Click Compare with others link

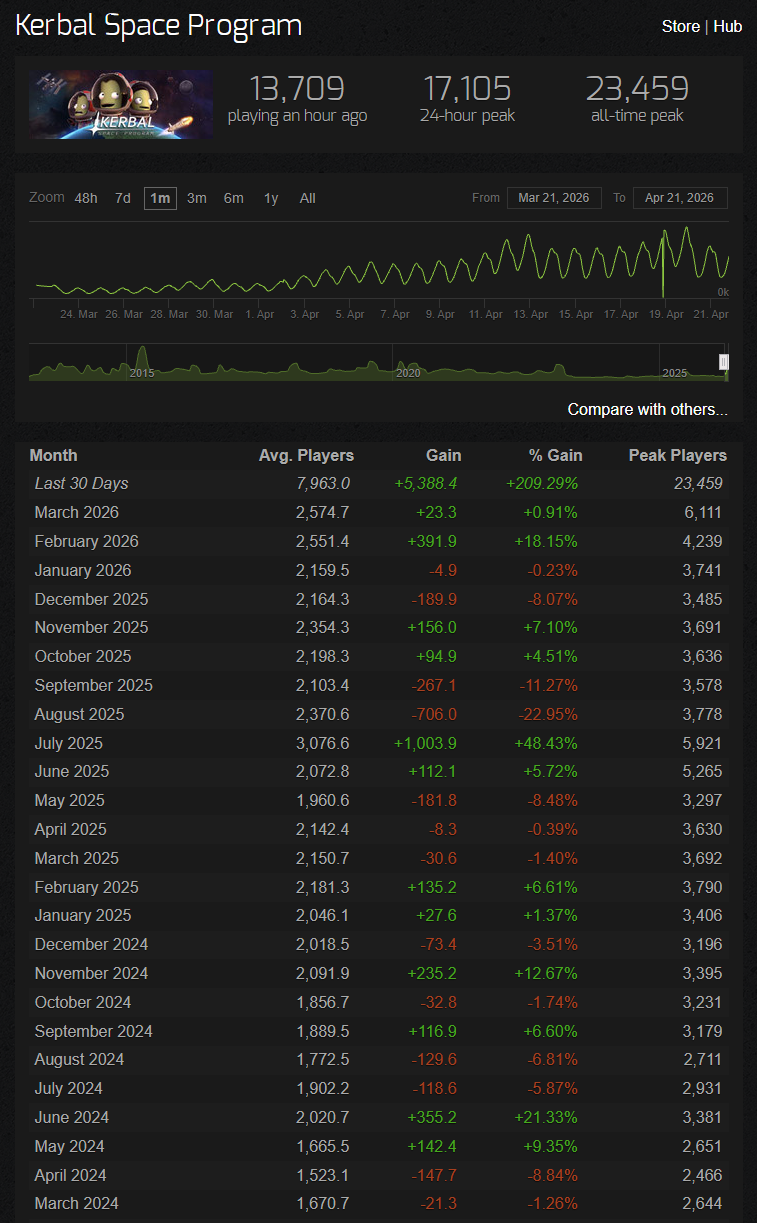647,409
